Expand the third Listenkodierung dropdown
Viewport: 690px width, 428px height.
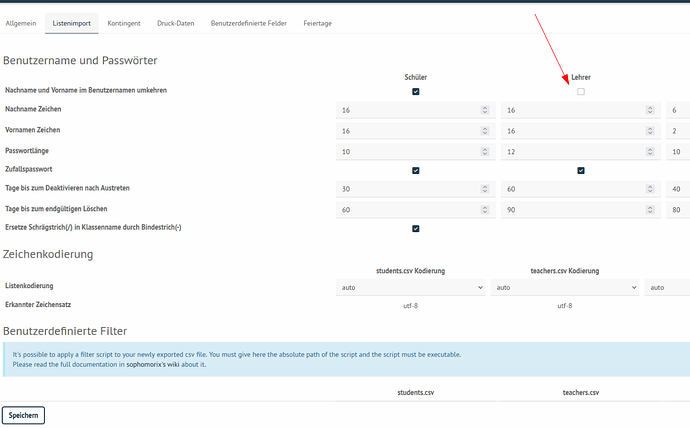click(x=668, y=287)
